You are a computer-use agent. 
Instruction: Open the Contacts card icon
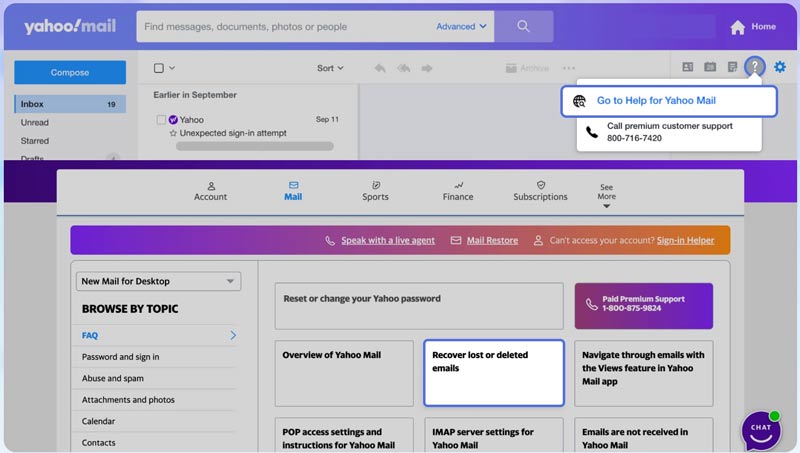coord(688,67)
